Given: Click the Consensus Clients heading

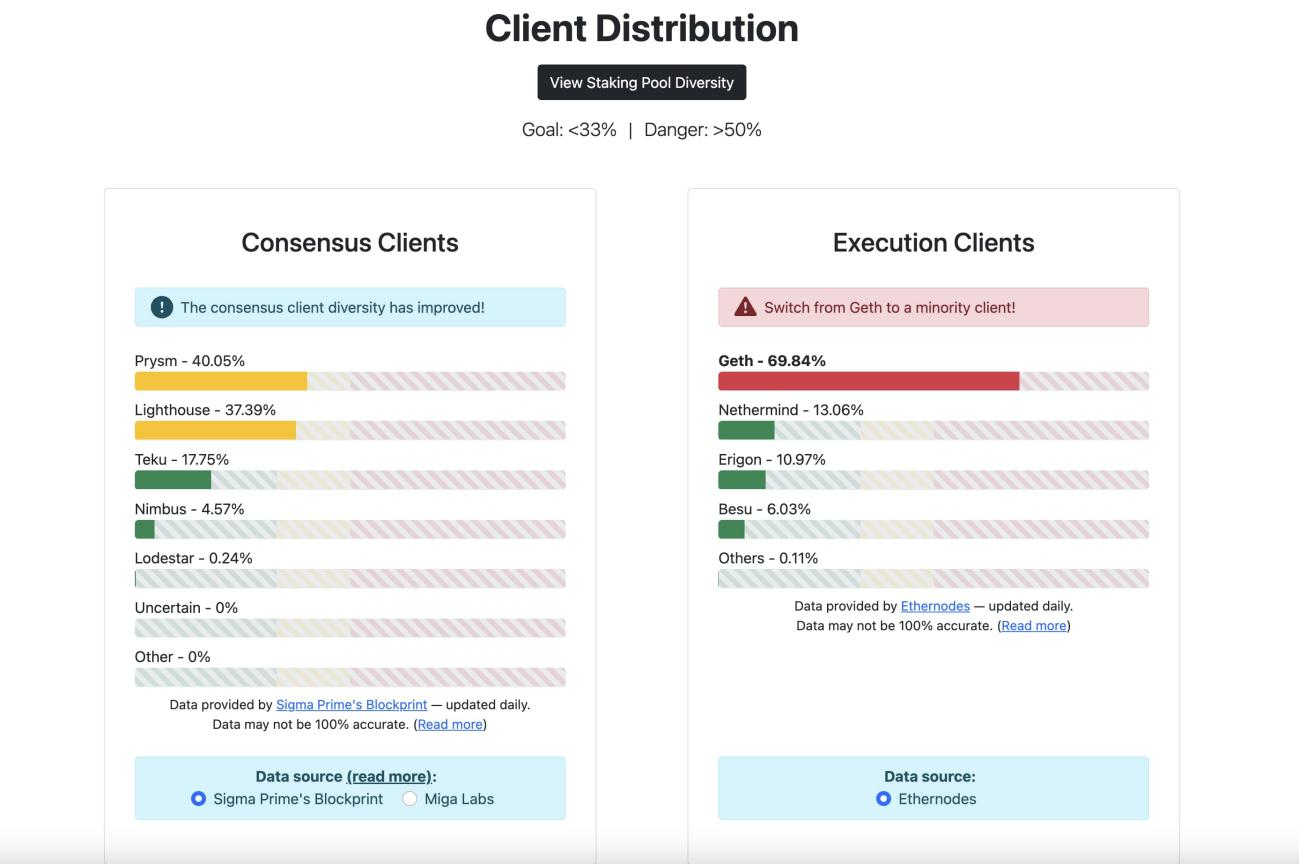Looking at the screenshot, I should [x=350, y=242].
